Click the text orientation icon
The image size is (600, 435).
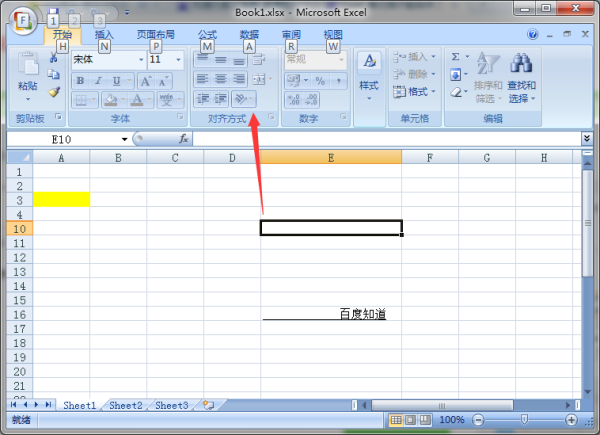[240, 99]
